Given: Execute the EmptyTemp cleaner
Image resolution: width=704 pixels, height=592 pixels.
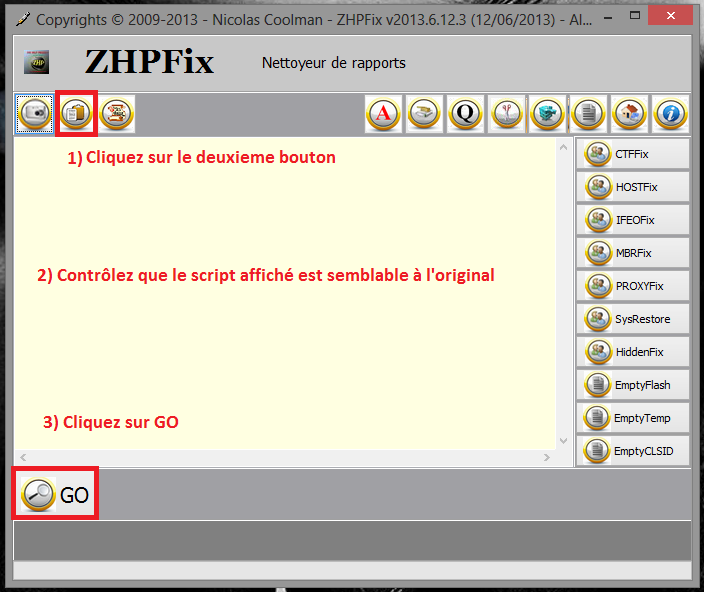Looking at the screenshot, I should pos(633,418).
